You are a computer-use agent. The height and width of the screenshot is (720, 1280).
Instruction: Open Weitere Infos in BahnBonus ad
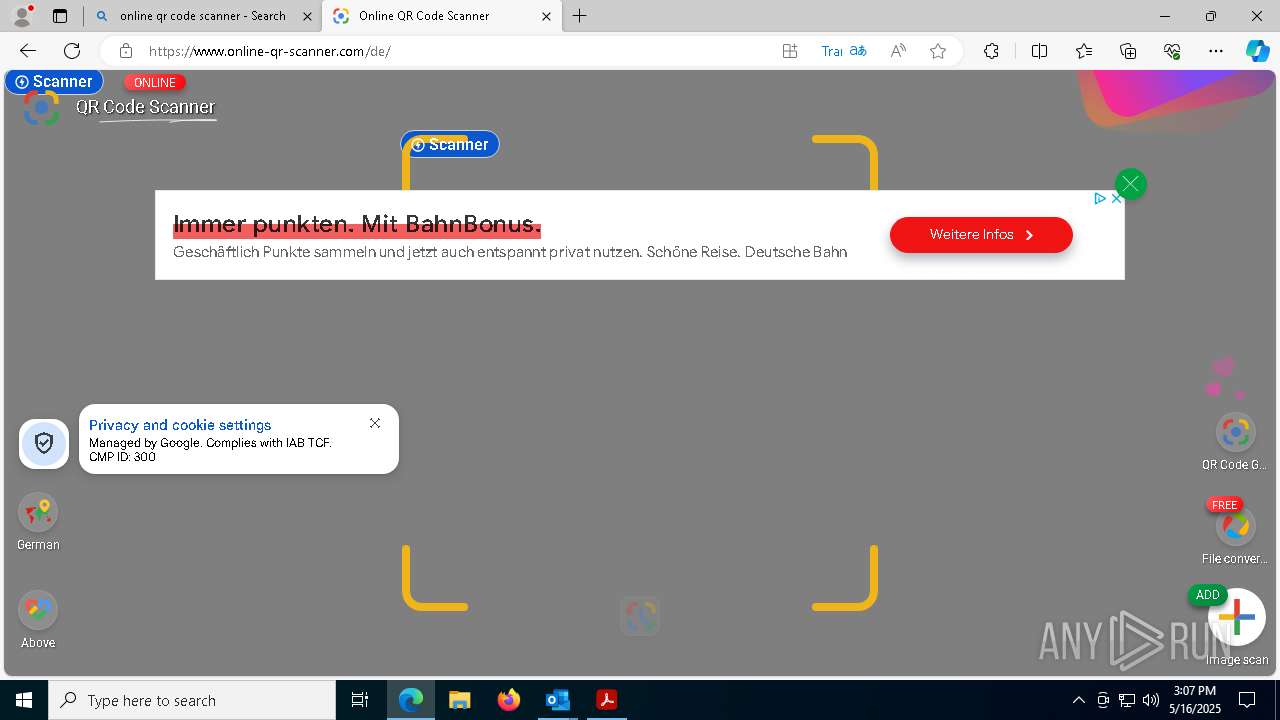tap(981, 235)
